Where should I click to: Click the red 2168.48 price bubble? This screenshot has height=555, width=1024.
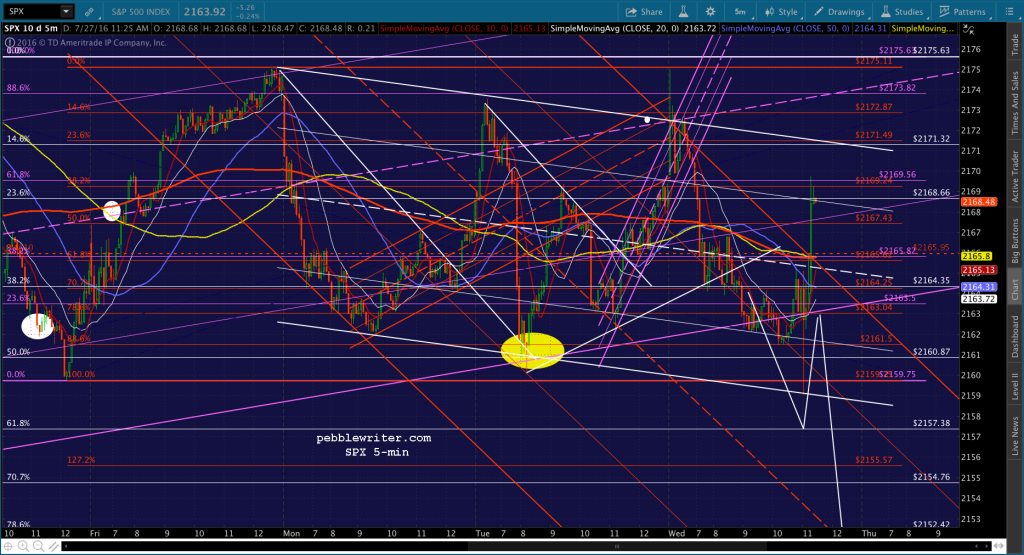click(x=978, y=202)
